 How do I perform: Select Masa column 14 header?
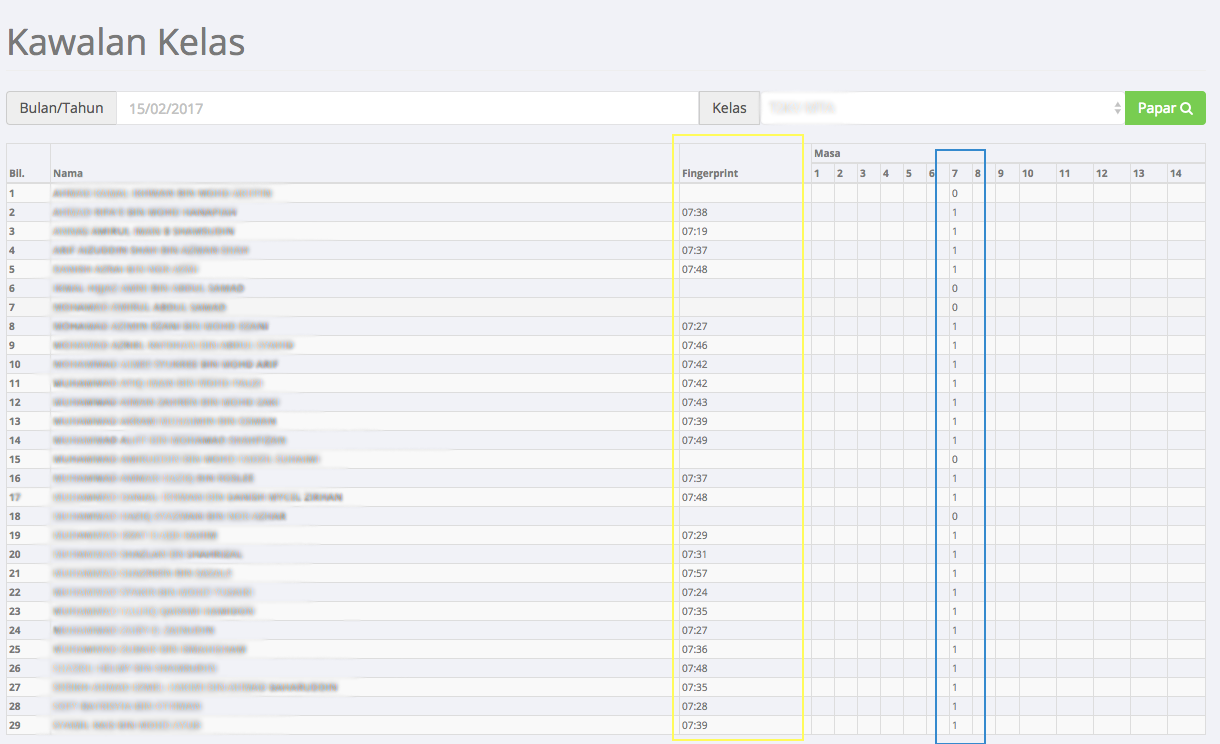click(x=1176, y=173)
